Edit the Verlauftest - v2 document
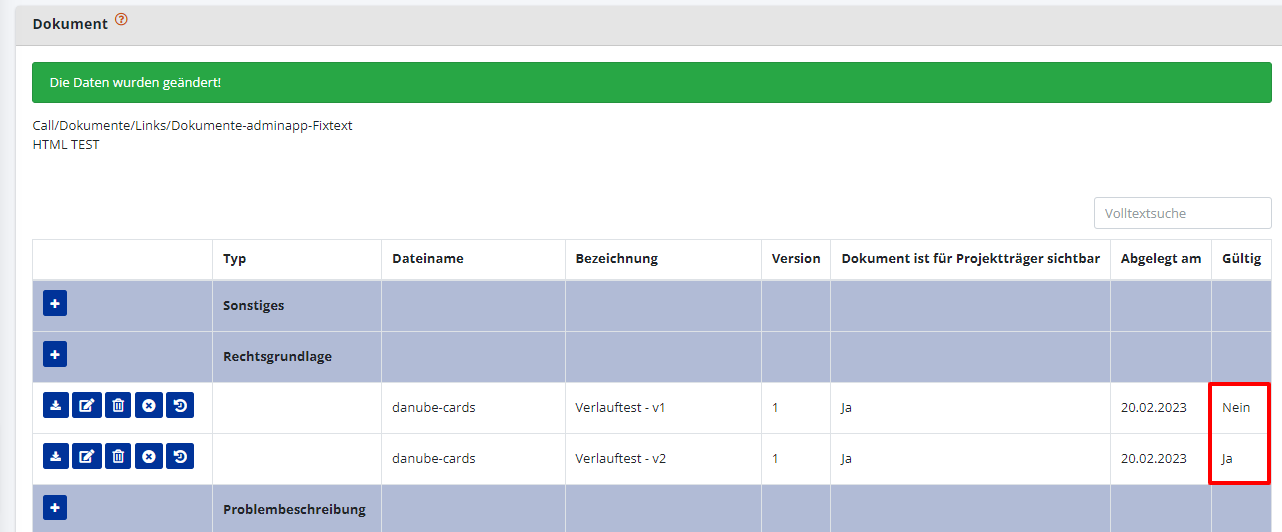Screen dimensions: 1282x532 click(x=87, y=457)
